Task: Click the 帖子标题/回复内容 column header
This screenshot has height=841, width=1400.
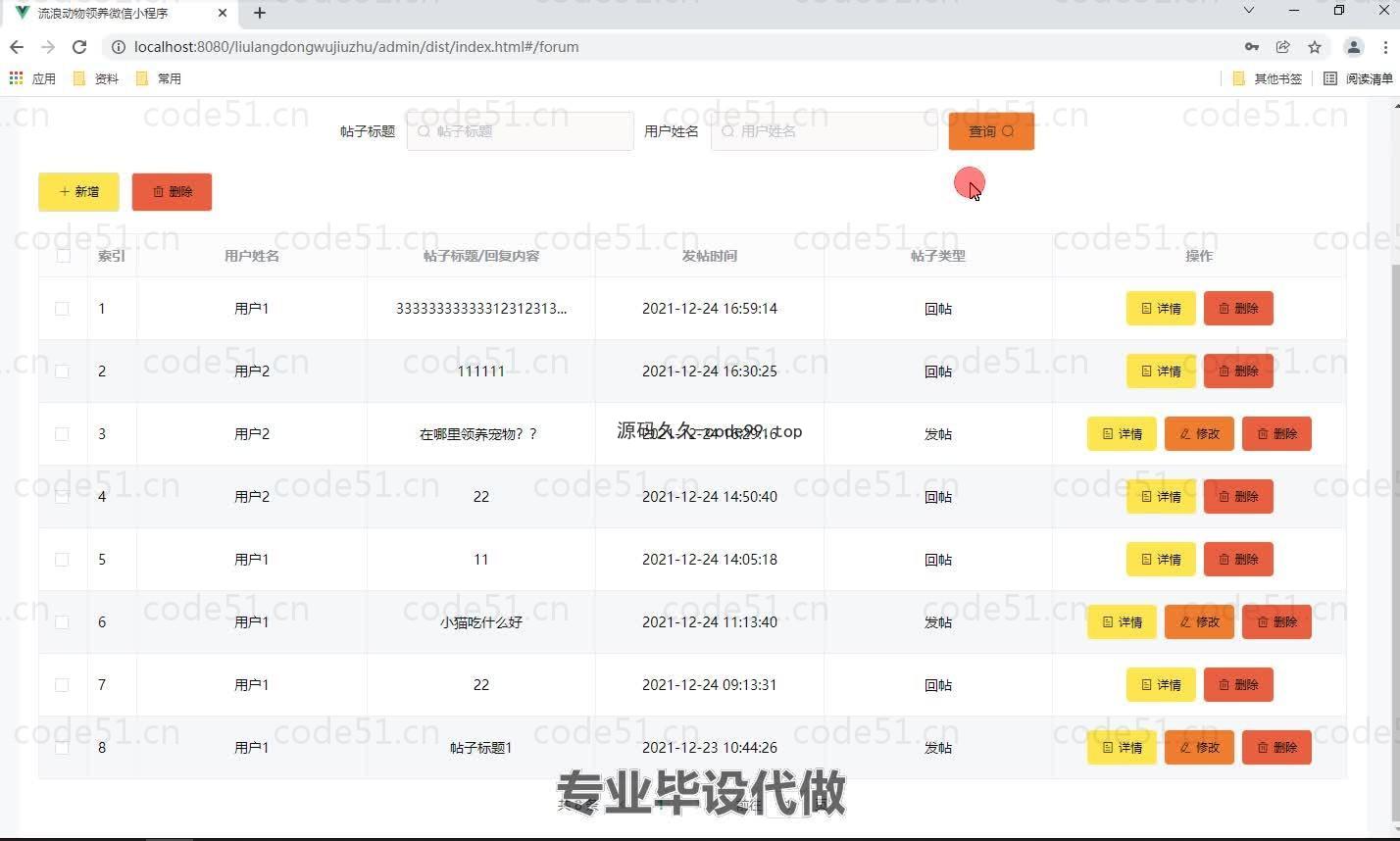Action: tap(481, 256)
